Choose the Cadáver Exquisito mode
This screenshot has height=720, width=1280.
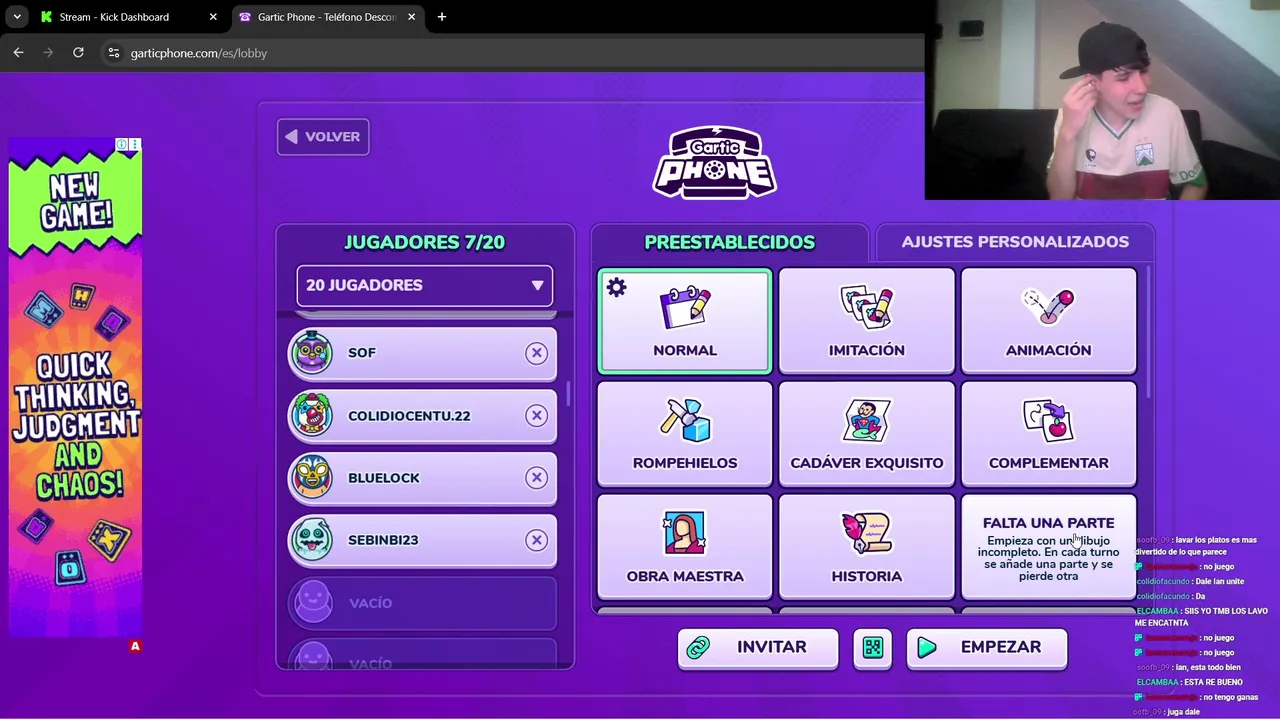click(867, 434)
